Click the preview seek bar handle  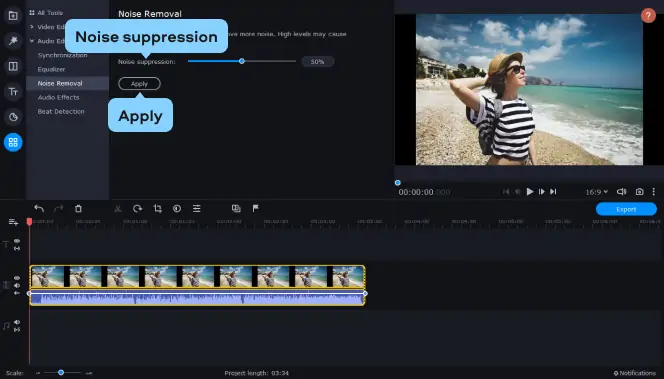[x=398, y=183]
